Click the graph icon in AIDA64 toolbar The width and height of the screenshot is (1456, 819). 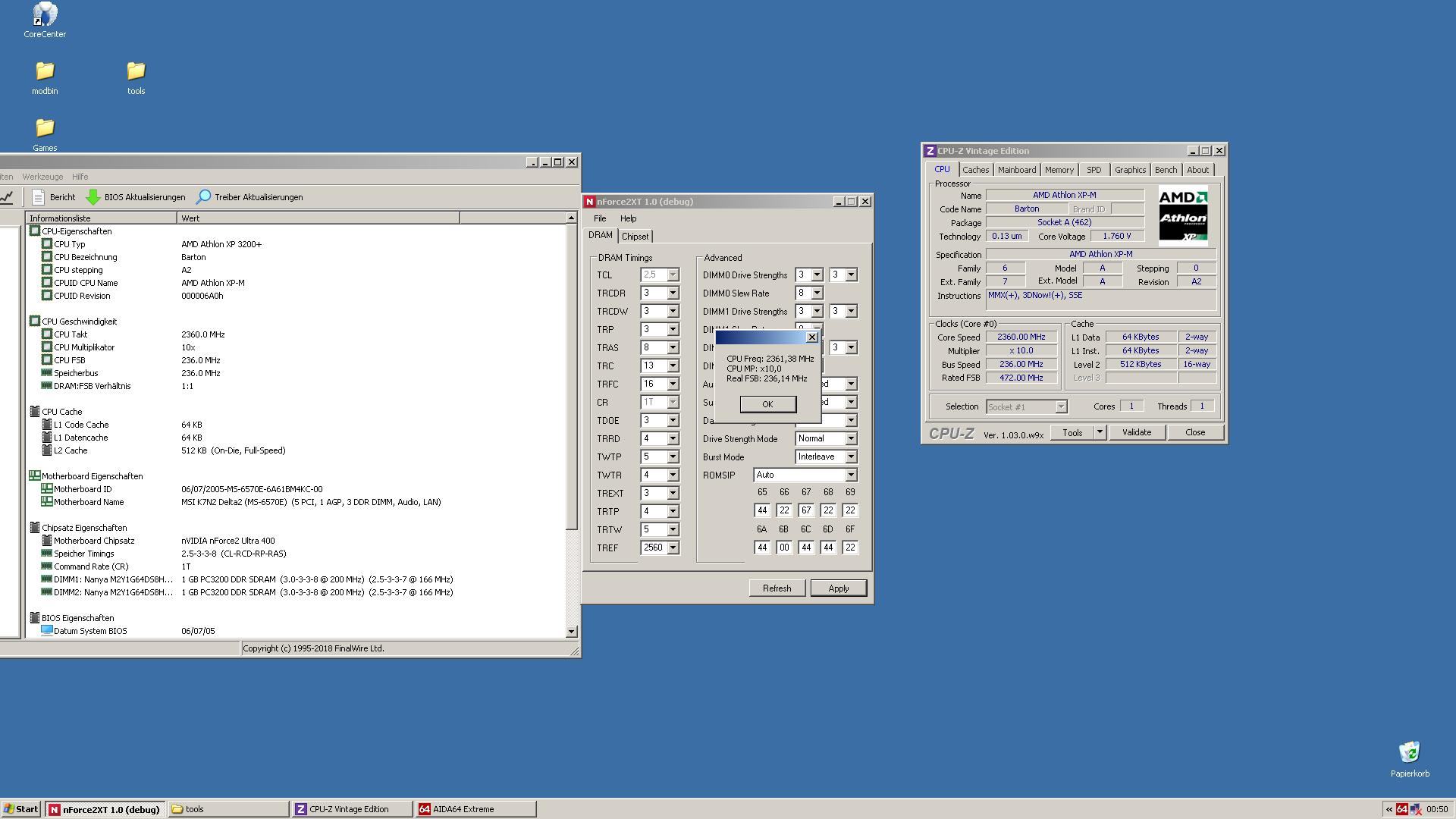(7, 197)
